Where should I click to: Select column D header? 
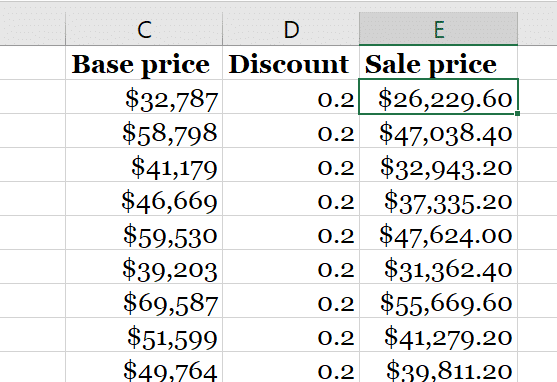pyautogui.click(x=291, y=29)
